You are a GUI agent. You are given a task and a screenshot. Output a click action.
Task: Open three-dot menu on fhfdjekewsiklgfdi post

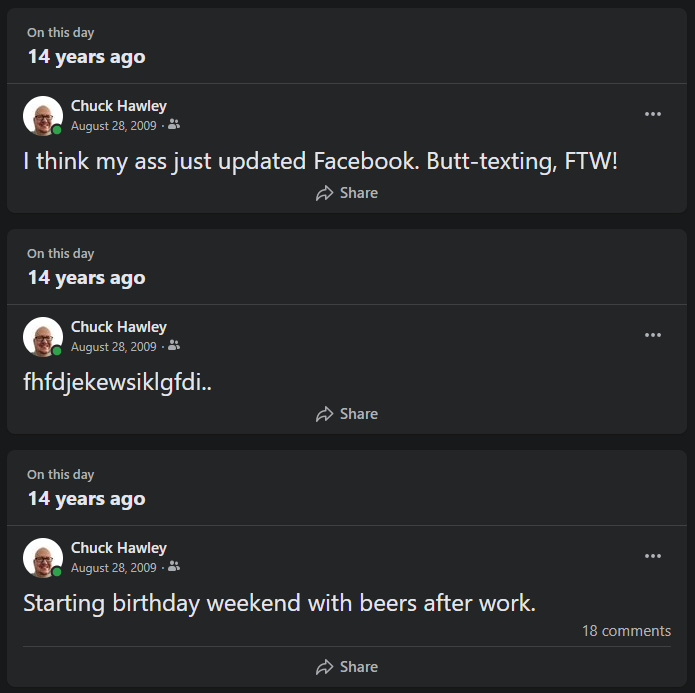[x=652, y=335]
